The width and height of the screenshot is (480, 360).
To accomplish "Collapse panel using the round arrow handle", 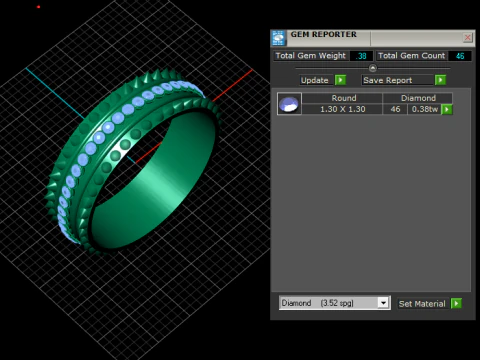I will [373, 68].
